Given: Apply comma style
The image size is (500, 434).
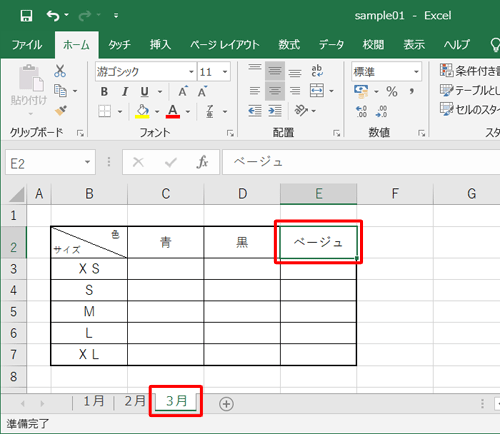Looking at the screenshot, I should [412, 91].
